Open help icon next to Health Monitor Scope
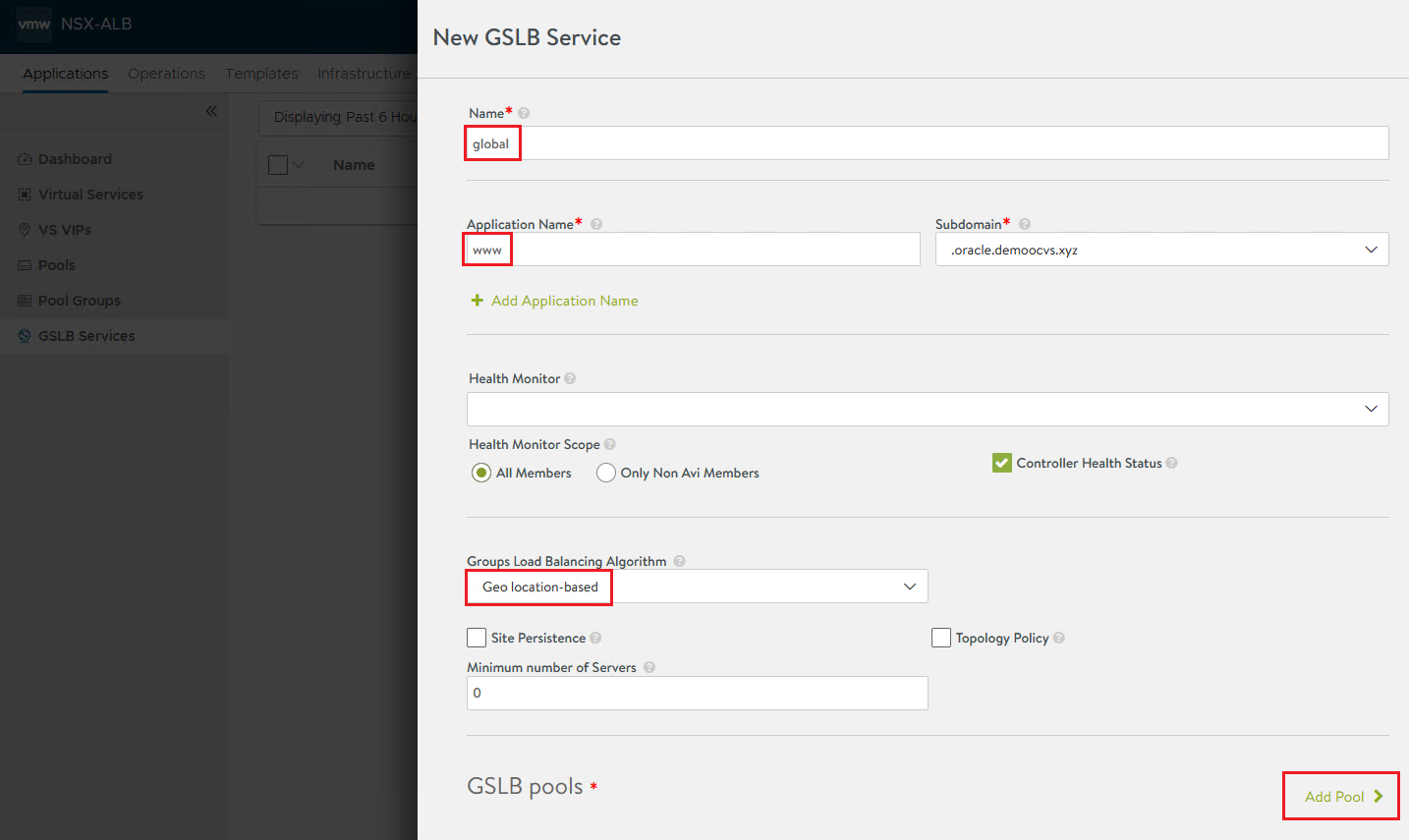This screenshot has width=1409, height=840. pos(610,444)
